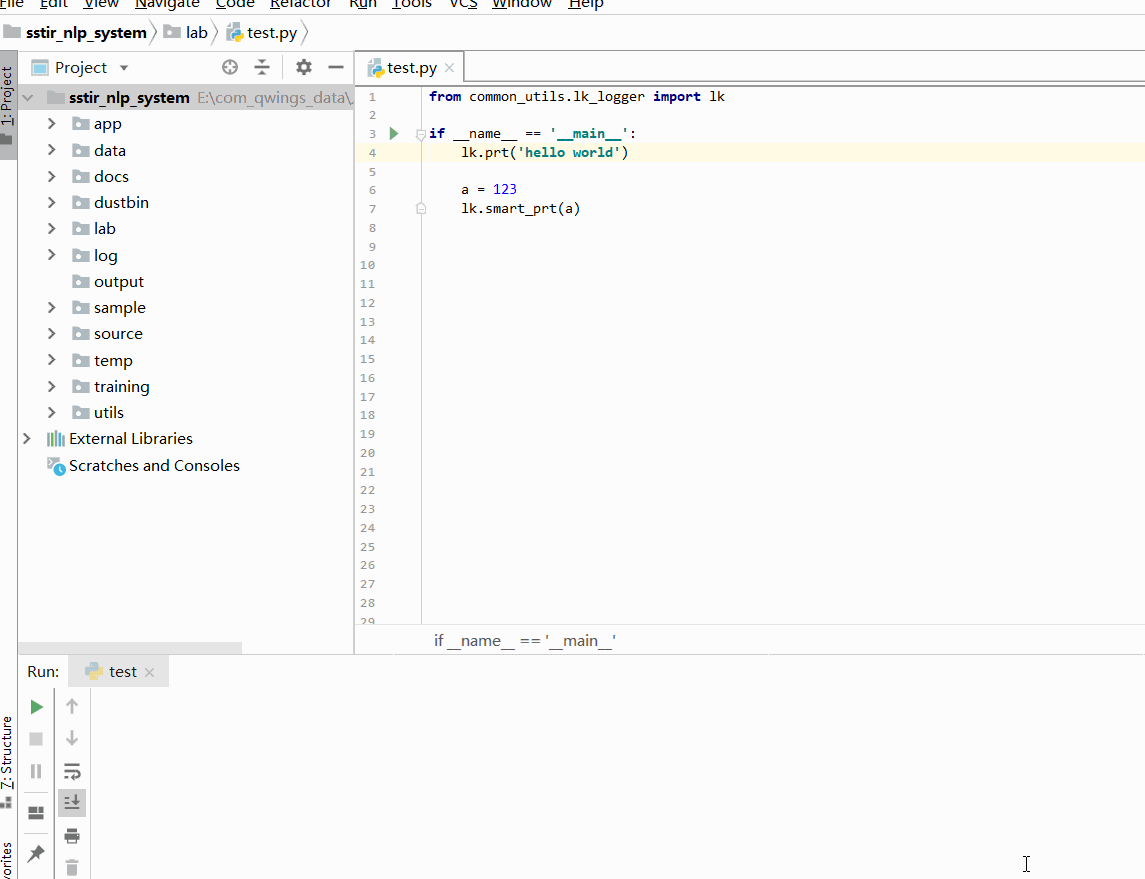Open the Refactor menu
This screenshot has height=879, width=1145.
point(300,4)
